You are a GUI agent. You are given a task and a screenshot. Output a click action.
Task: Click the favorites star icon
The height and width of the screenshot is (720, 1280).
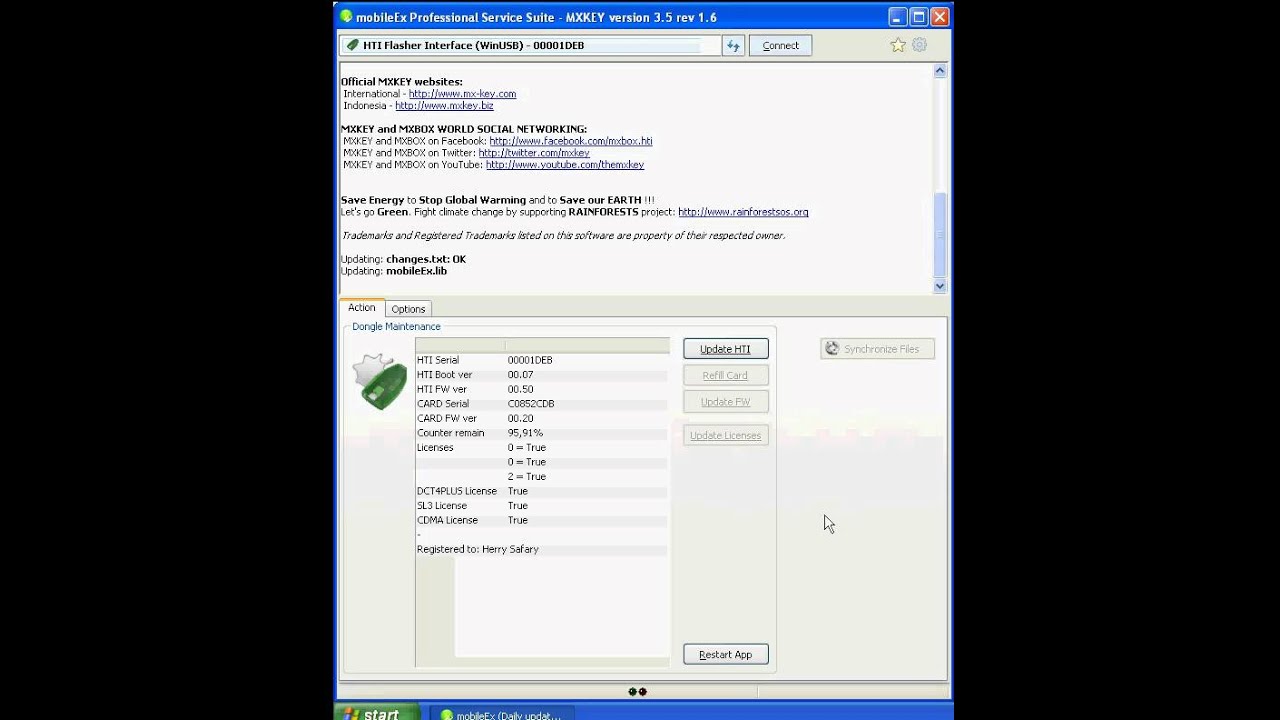(898, 45)
